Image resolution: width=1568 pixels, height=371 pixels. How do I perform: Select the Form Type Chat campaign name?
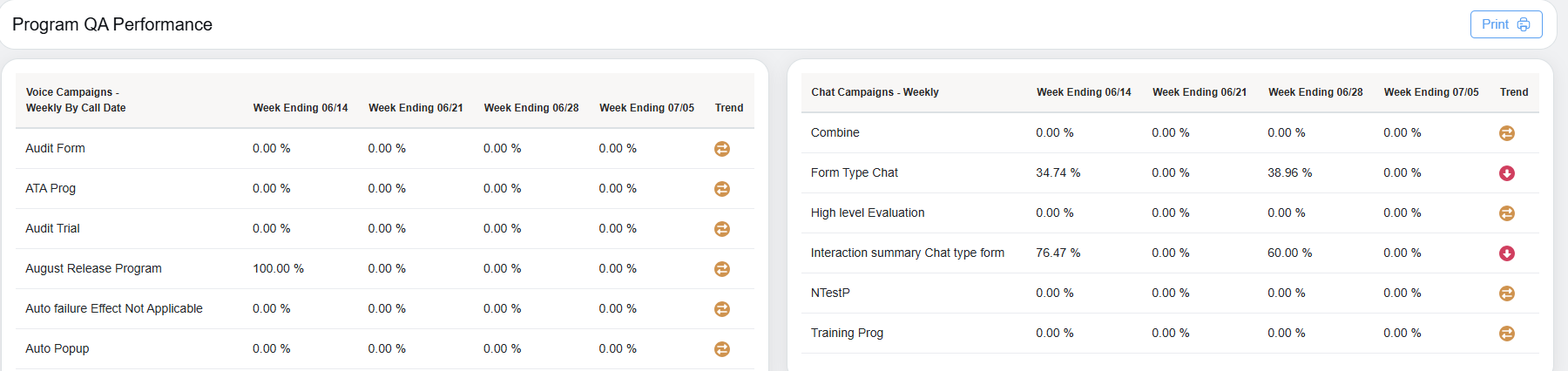(854, 172)
